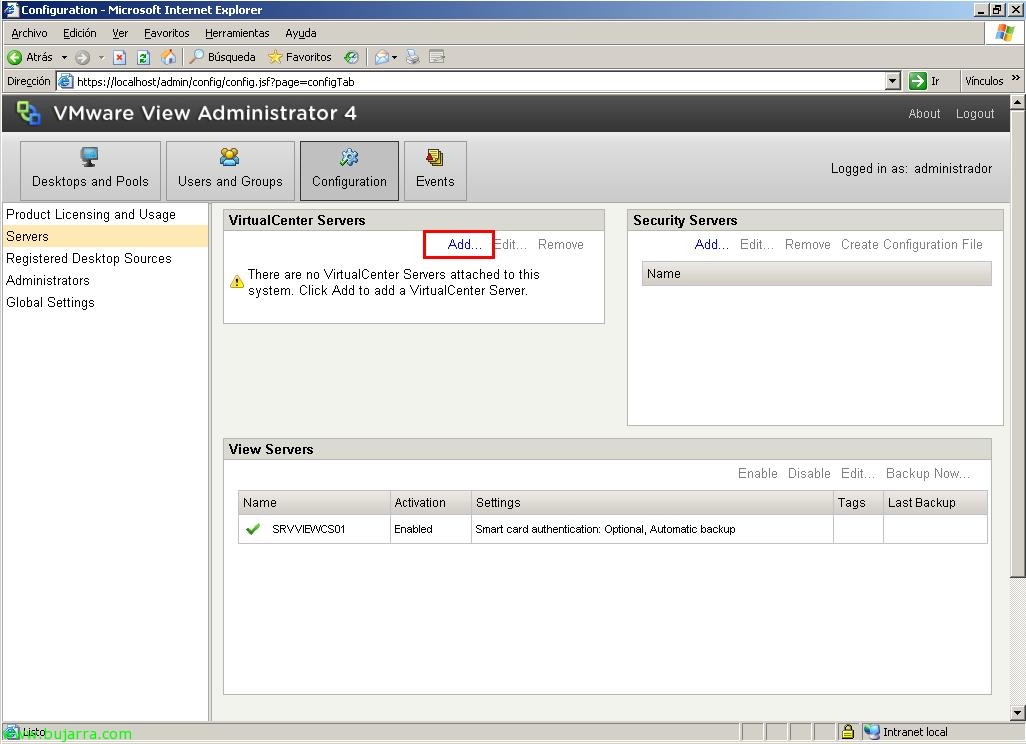Click the History icon in toolbar
The width and height of the screenshot is (1026, 744).
pyautogui.click(x=351, y=58)
